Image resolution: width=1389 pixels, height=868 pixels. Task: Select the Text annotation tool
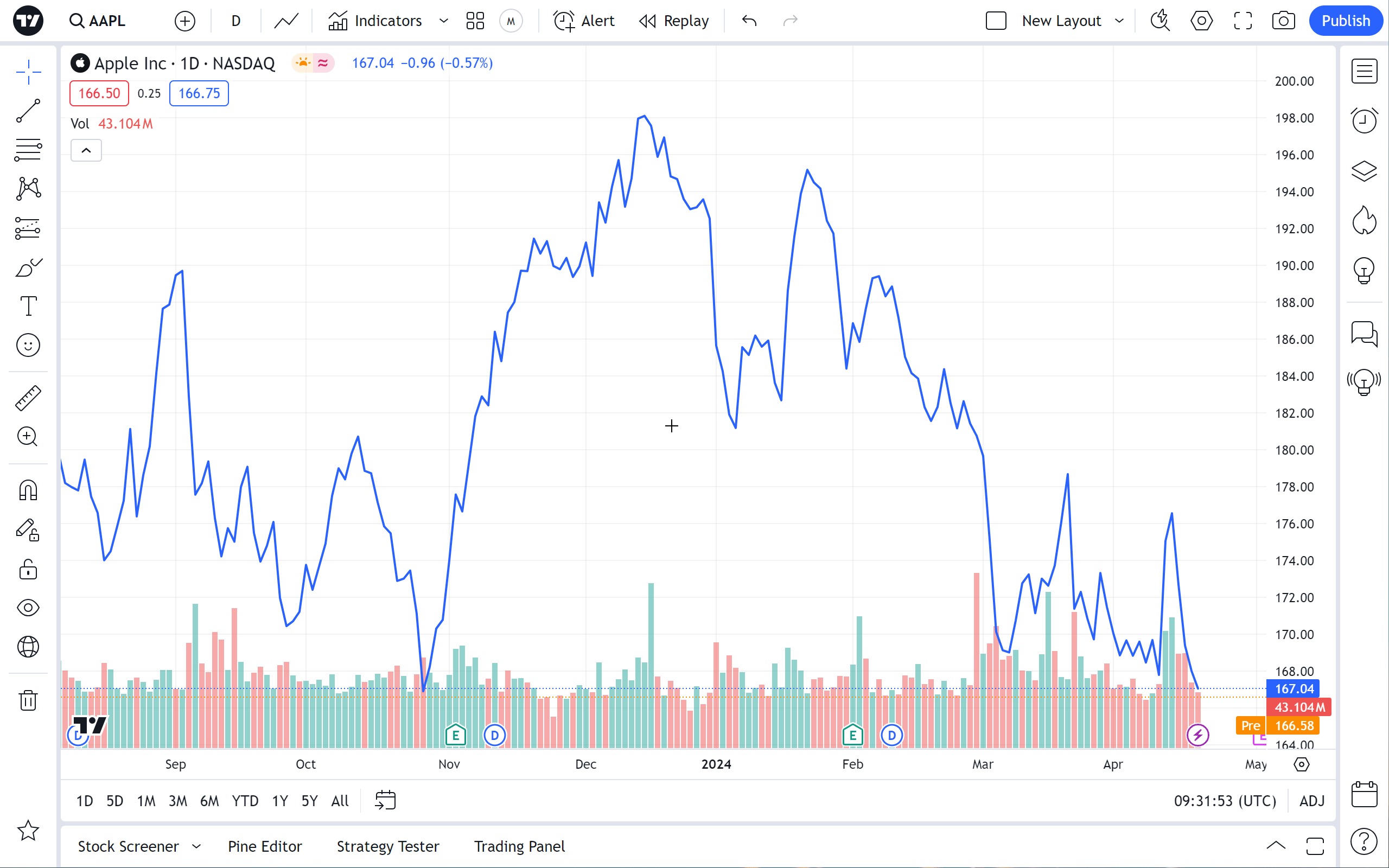(x=28, y=306)
